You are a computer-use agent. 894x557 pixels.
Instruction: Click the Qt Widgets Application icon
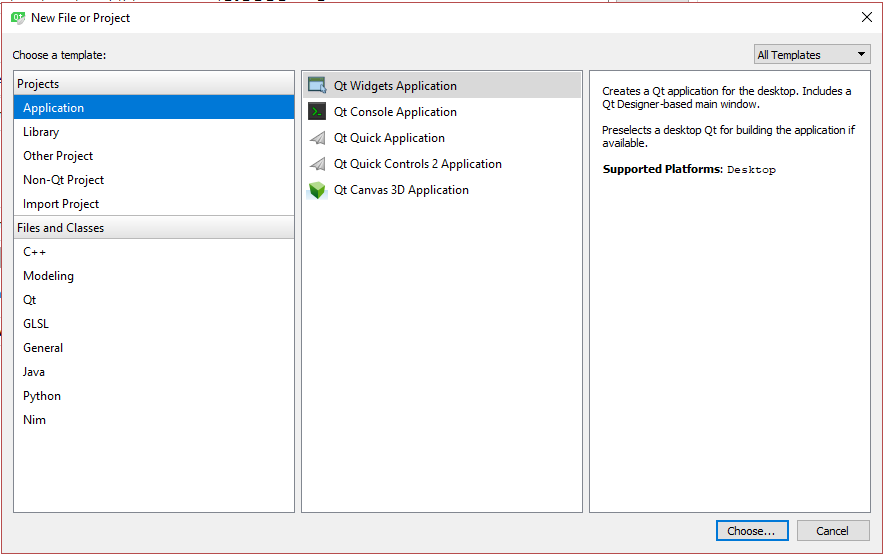click(x=317, y=86)
